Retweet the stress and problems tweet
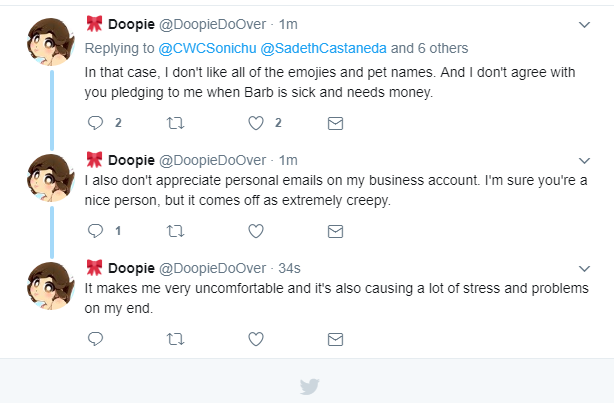The height and width of the screenshot is (403, 614). point(175,339)
